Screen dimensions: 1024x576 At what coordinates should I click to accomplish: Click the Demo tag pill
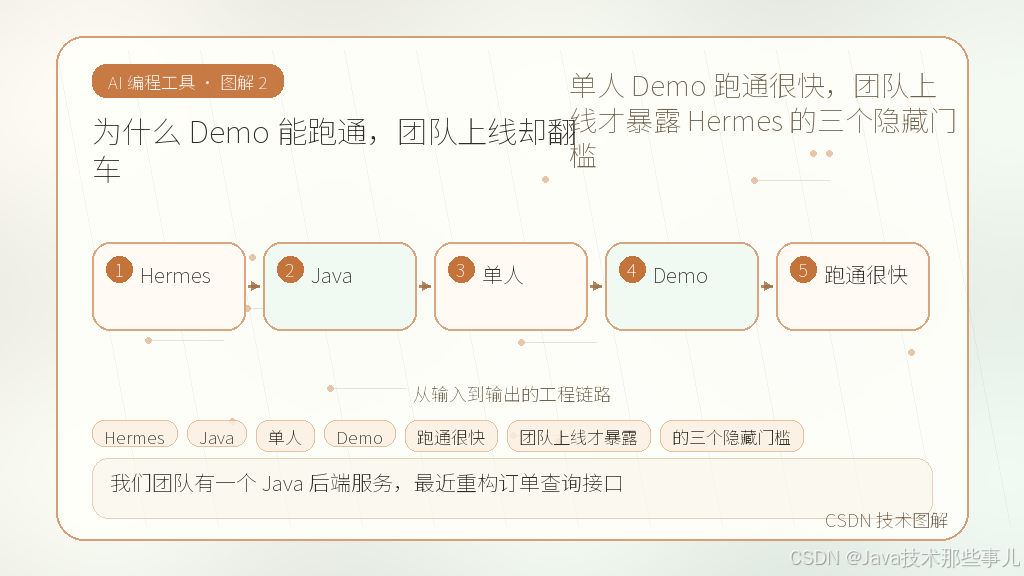pyautogui.click(x=360, y=436)
